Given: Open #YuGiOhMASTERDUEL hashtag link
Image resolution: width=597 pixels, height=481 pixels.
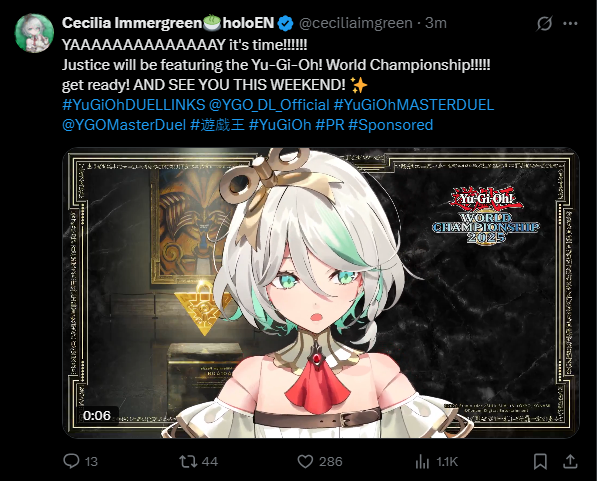Looking at the screenshot, I should [414, 105].
